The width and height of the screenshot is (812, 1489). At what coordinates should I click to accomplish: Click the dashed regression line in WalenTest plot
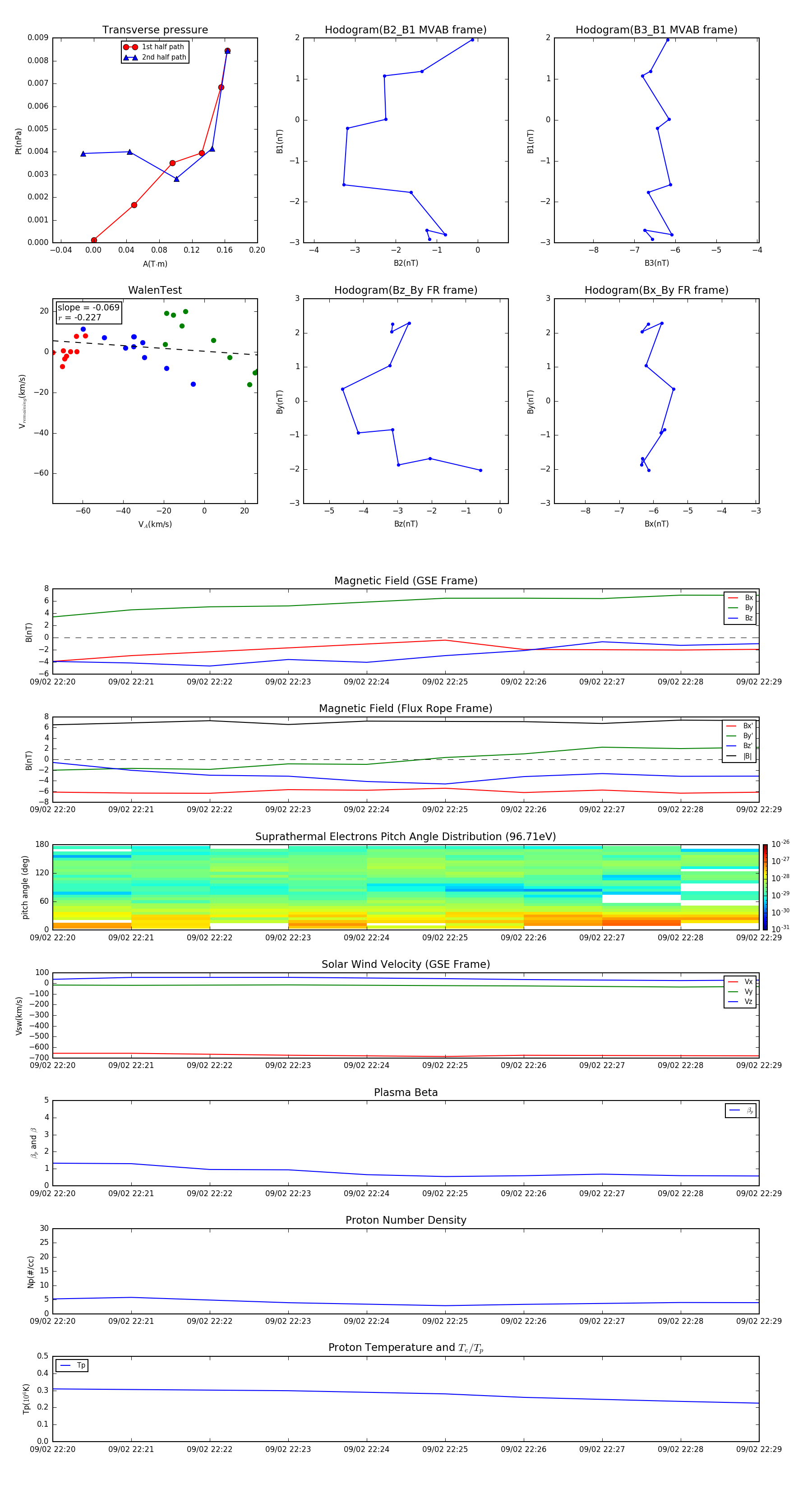coord(155,347)
